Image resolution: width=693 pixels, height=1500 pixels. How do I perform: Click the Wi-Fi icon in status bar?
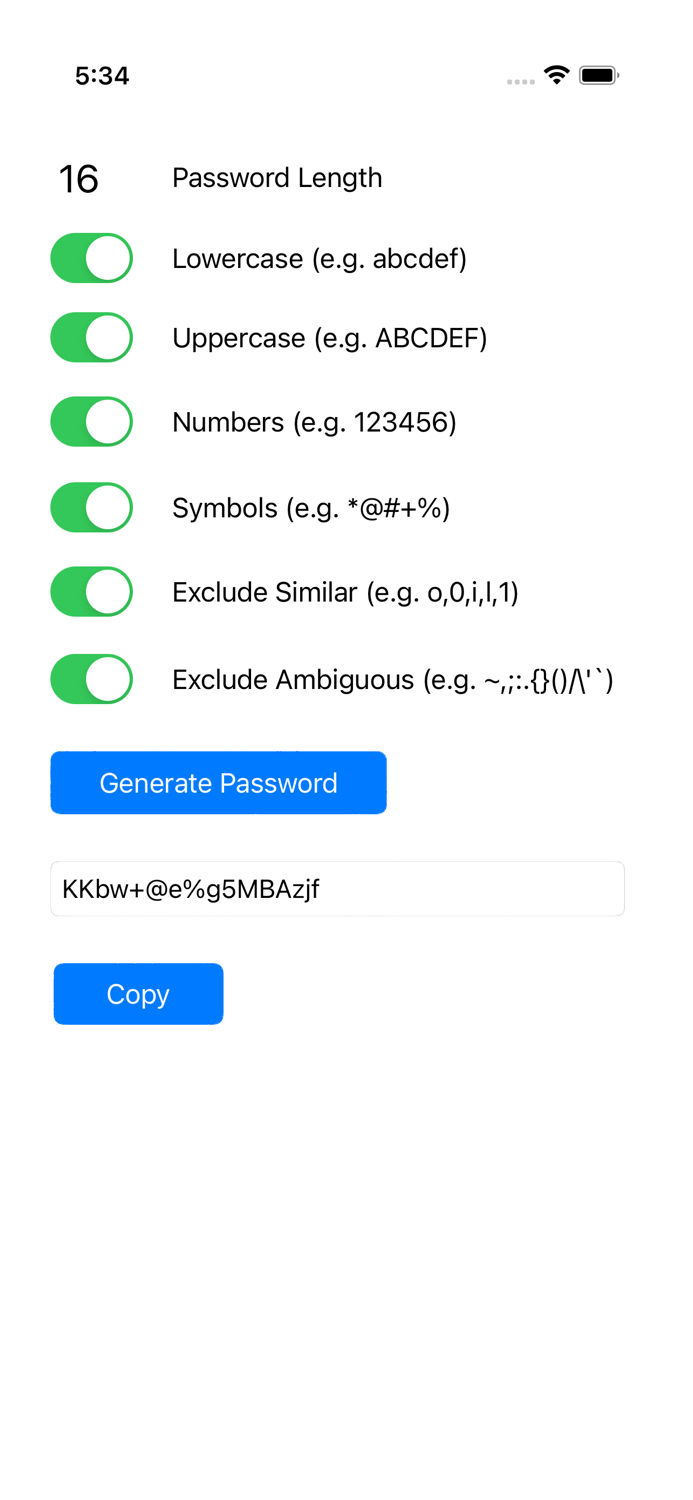point(556,74)
